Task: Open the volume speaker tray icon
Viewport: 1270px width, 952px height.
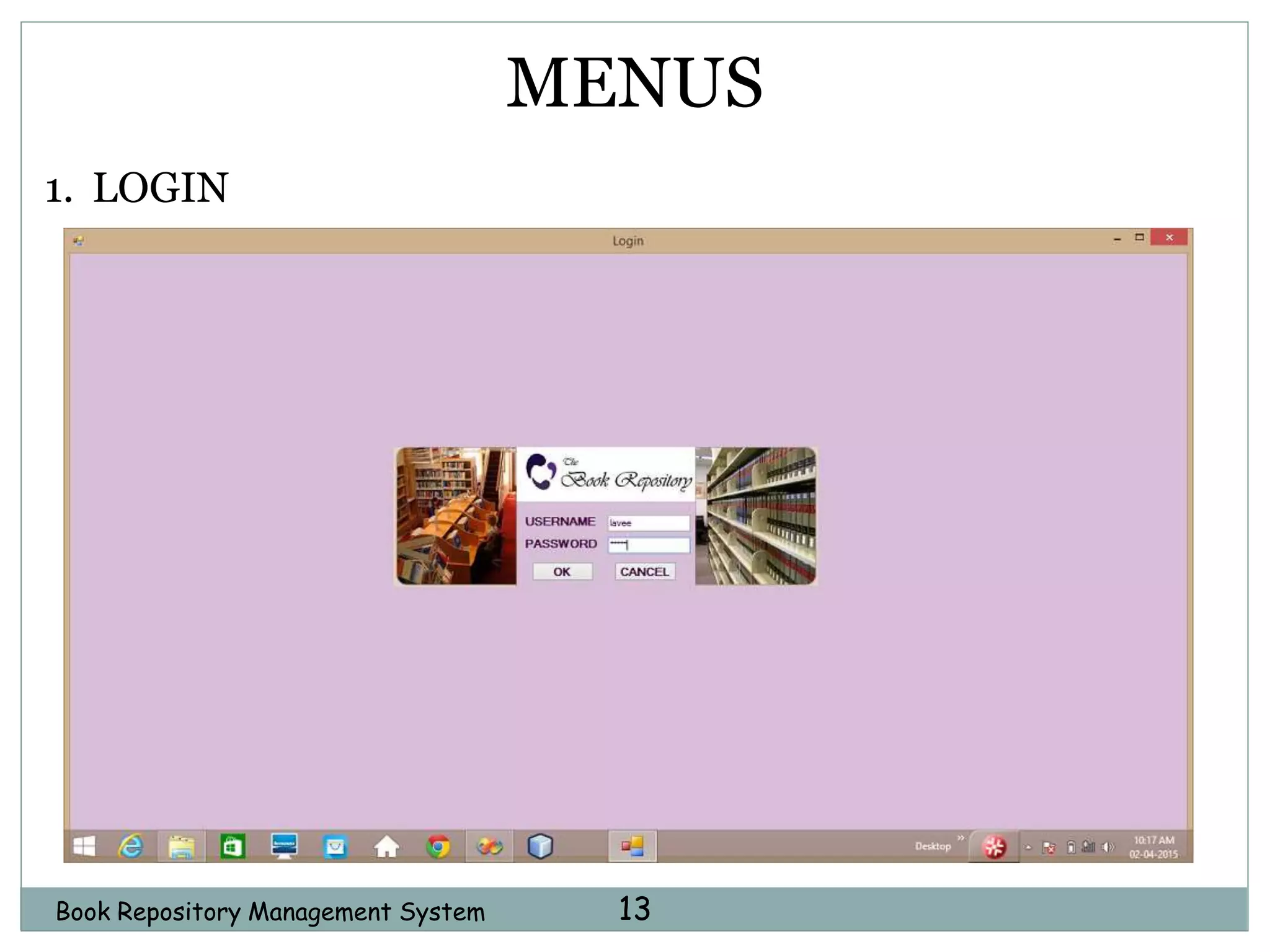Action: (x=1108, y=847)
